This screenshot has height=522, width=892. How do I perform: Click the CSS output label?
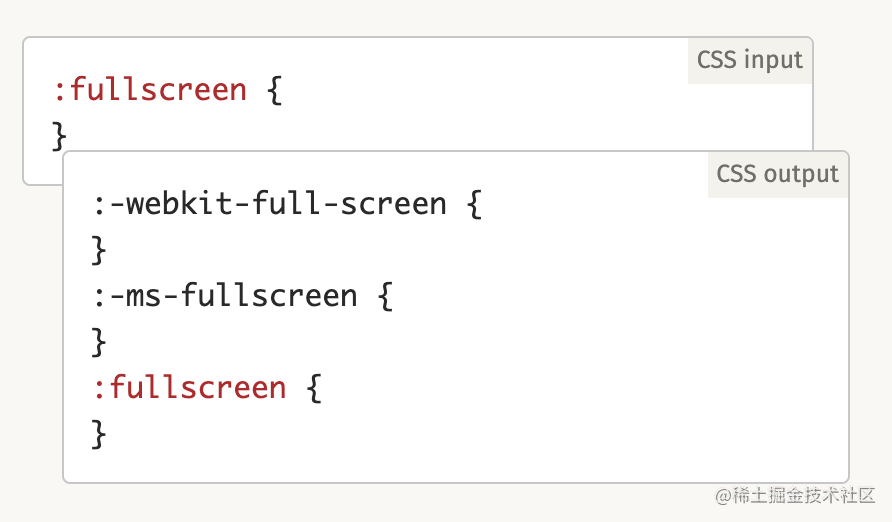click(x=778, y=174)
